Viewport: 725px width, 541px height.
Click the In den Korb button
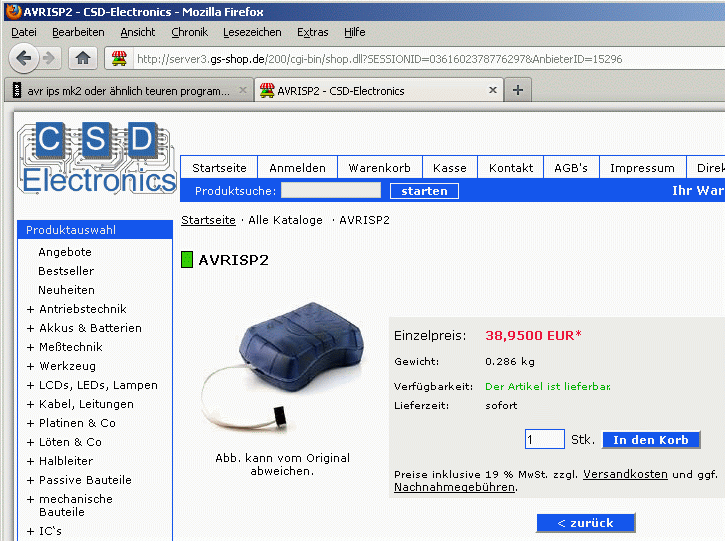coord(651,440)
